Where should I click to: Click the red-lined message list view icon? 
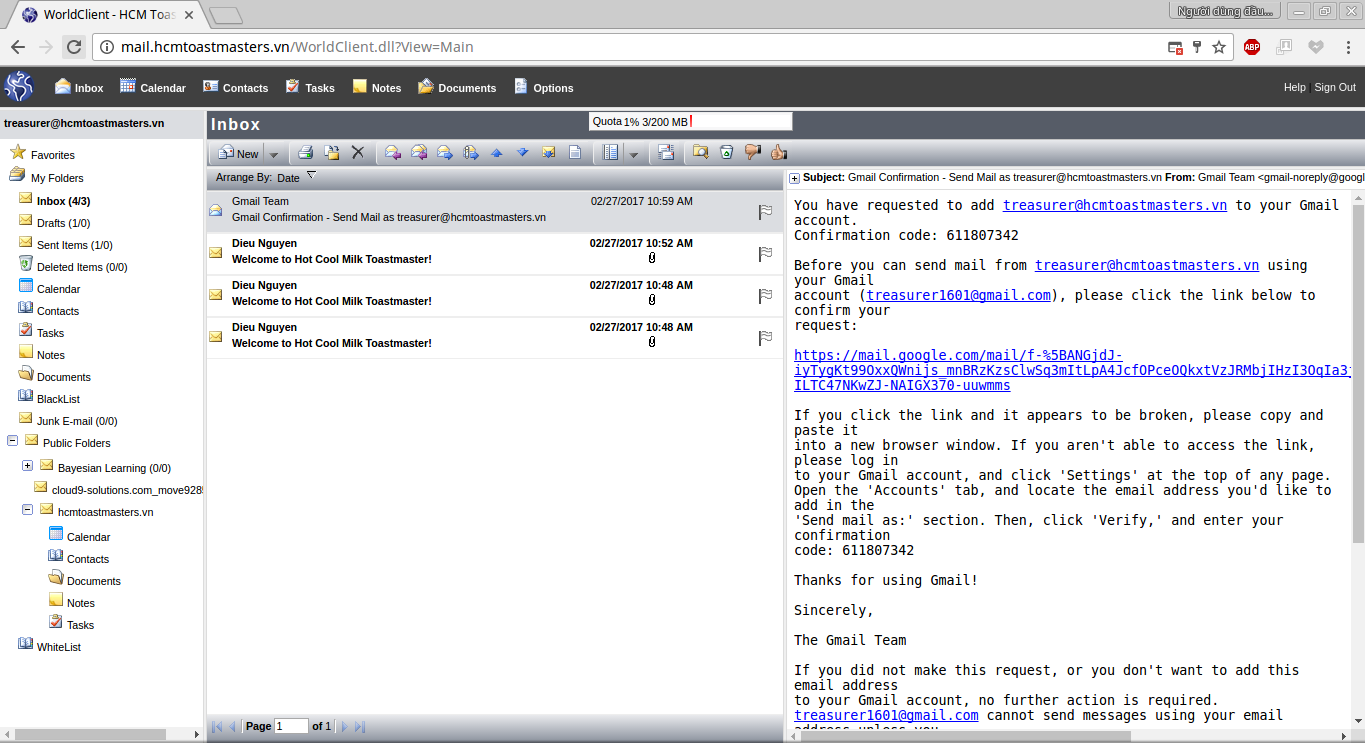(x=666, y=153)
